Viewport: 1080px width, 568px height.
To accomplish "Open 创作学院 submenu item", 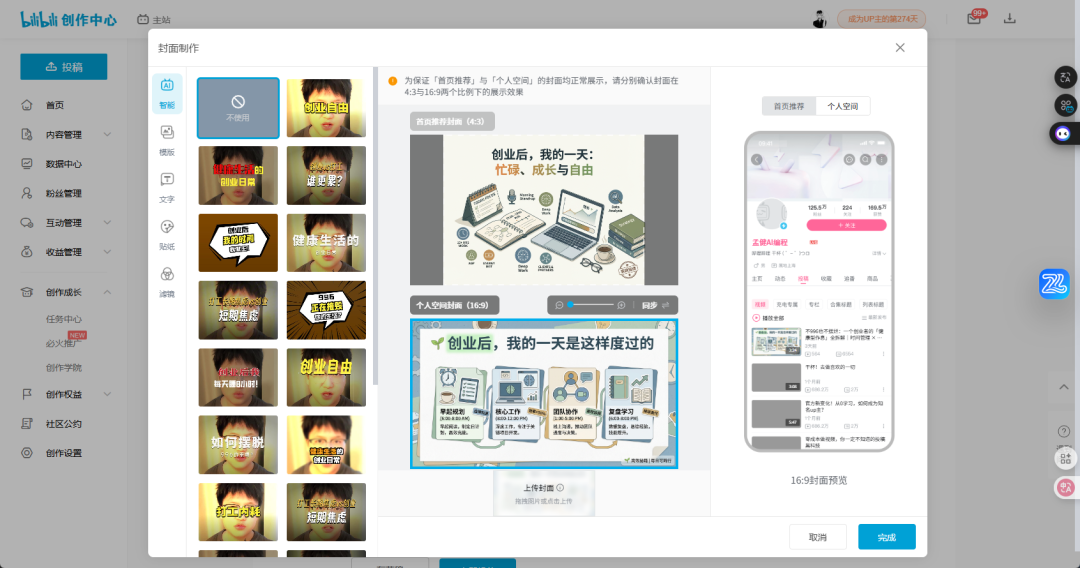I will point(63,368).
